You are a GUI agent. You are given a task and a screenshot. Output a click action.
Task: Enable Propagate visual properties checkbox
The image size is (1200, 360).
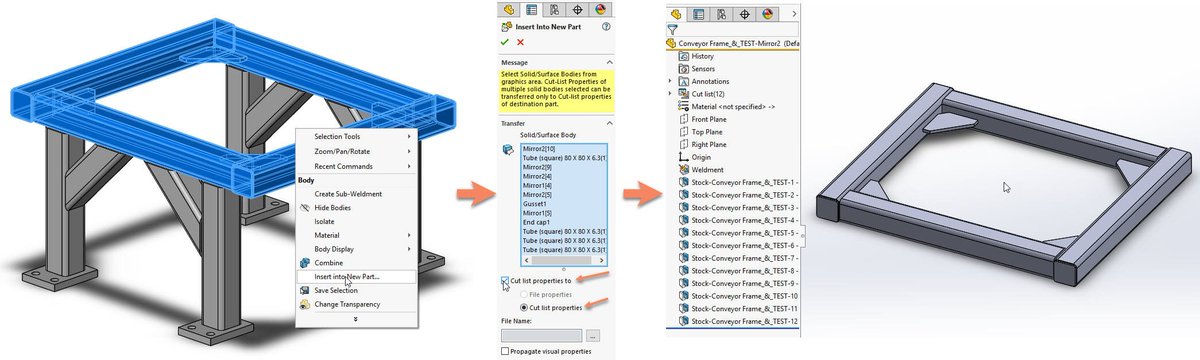click(504, 351)
